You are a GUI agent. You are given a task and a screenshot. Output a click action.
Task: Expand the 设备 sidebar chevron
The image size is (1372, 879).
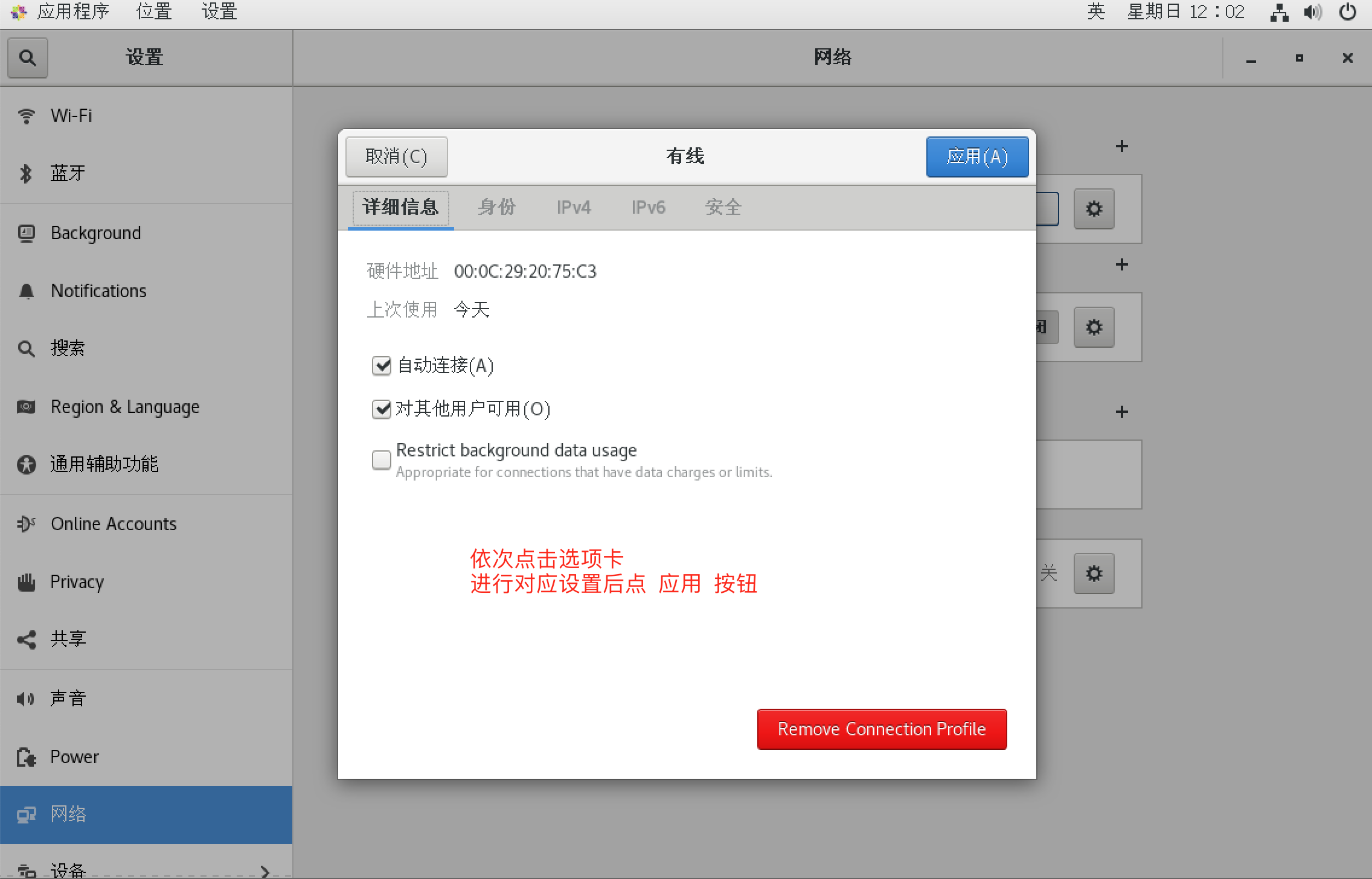pyautogui.click(x=264, y=871)
